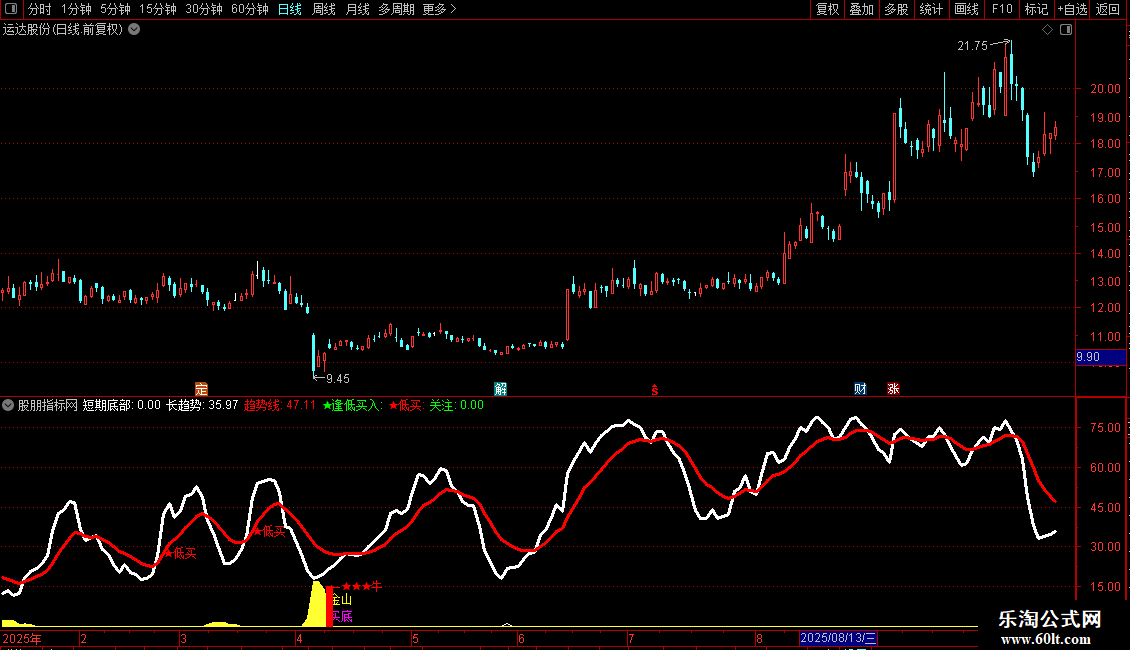Click the 趋势线: 47.11 indicator value
This screenshot has width=1130, height=650.
tap(280, 405)
